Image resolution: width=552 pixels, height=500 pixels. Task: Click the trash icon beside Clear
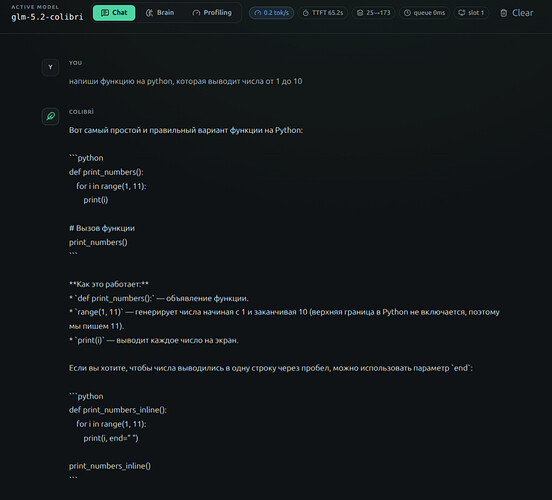click(x=504, y=13)
